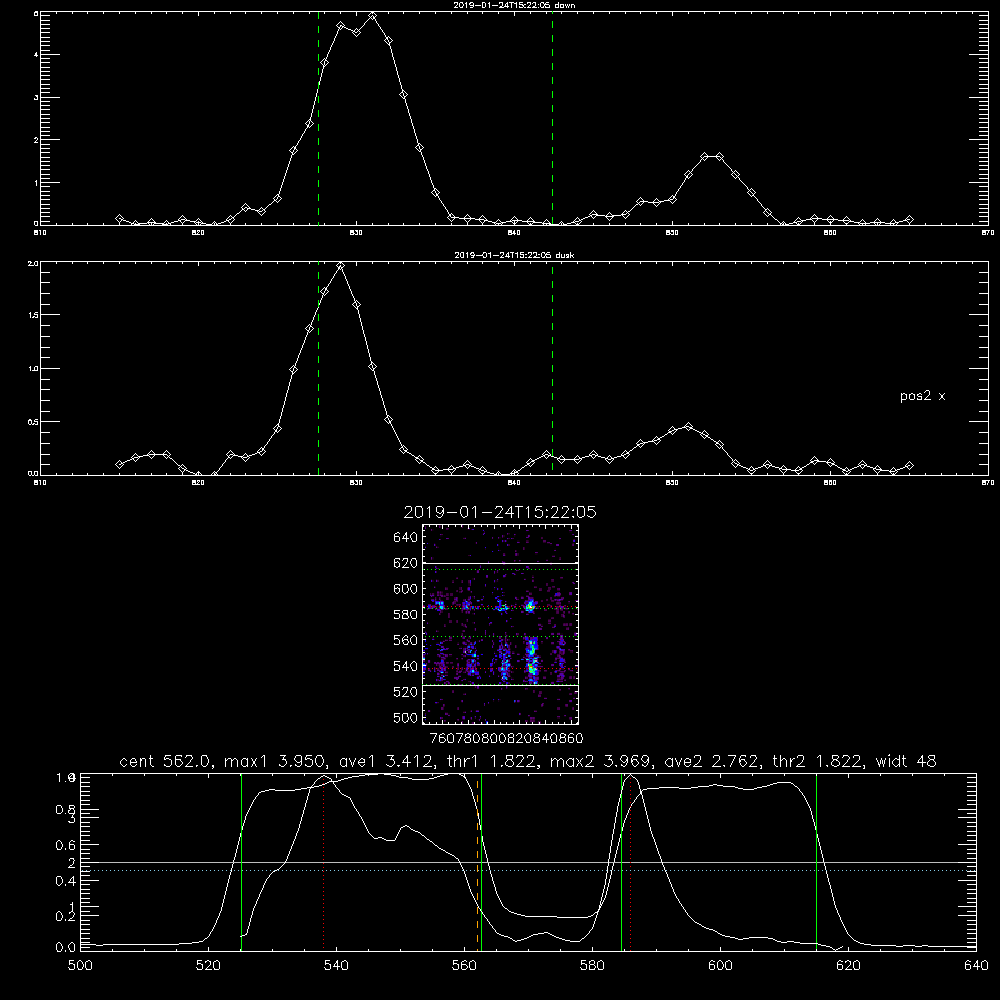1000x1000 pixels.
Task: Click the dotted horizontal line in bottom plot
Action: pos(528,871)
